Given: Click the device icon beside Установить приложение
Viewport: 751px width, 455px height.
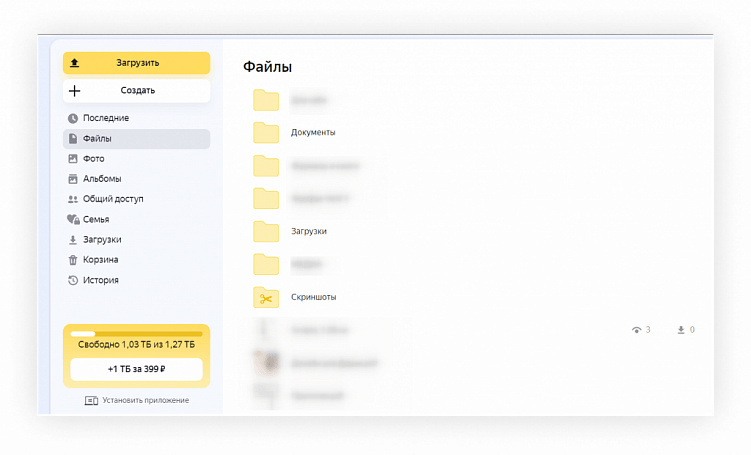Looking at the screenshot, I should click(x=91, y=400).
